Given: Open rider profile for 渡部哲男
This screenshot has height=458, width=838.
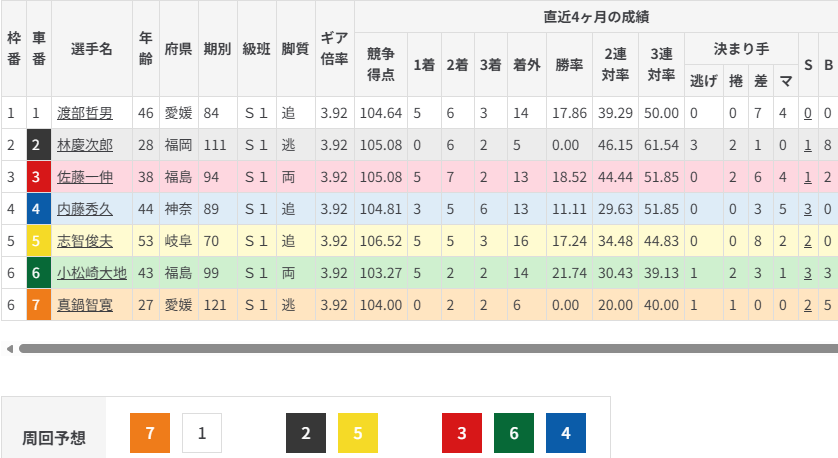Looking at the screenshot, I should (85, 113).
